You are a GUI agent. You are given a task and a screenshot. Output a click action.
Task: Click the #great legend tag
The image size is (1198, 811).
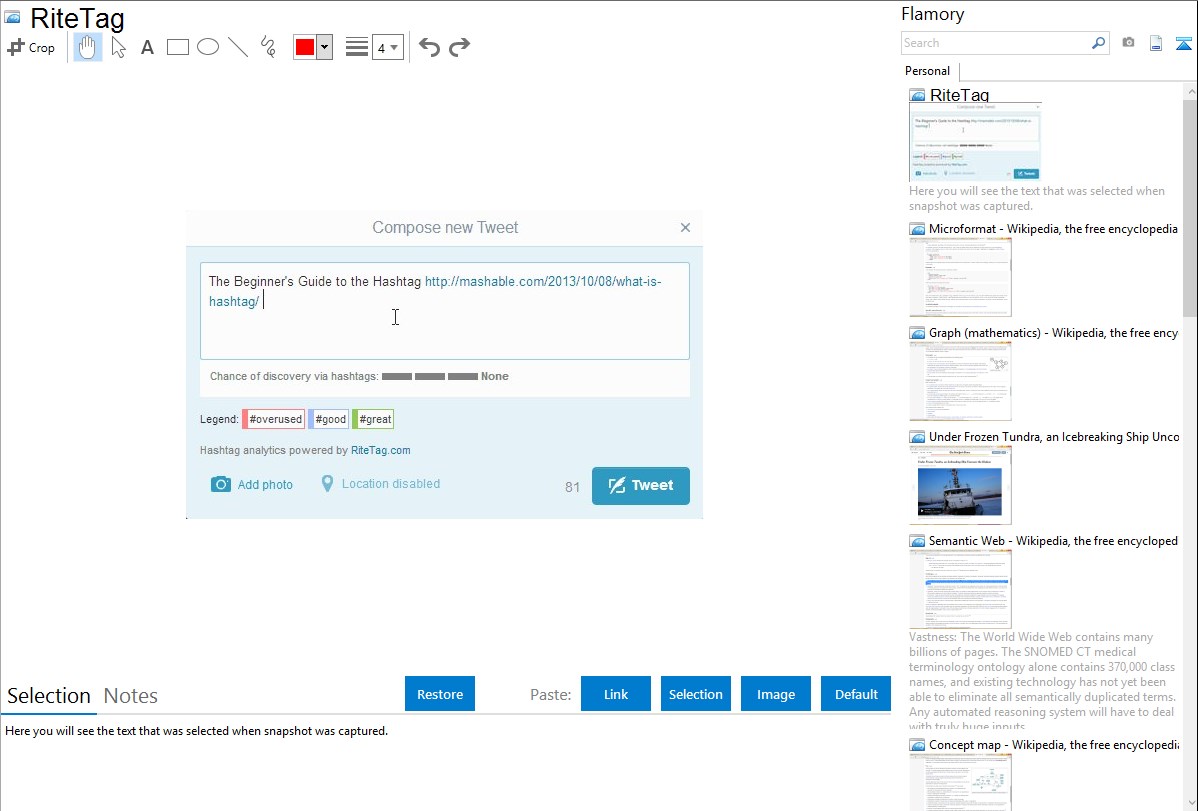click(x=373, y=419)
